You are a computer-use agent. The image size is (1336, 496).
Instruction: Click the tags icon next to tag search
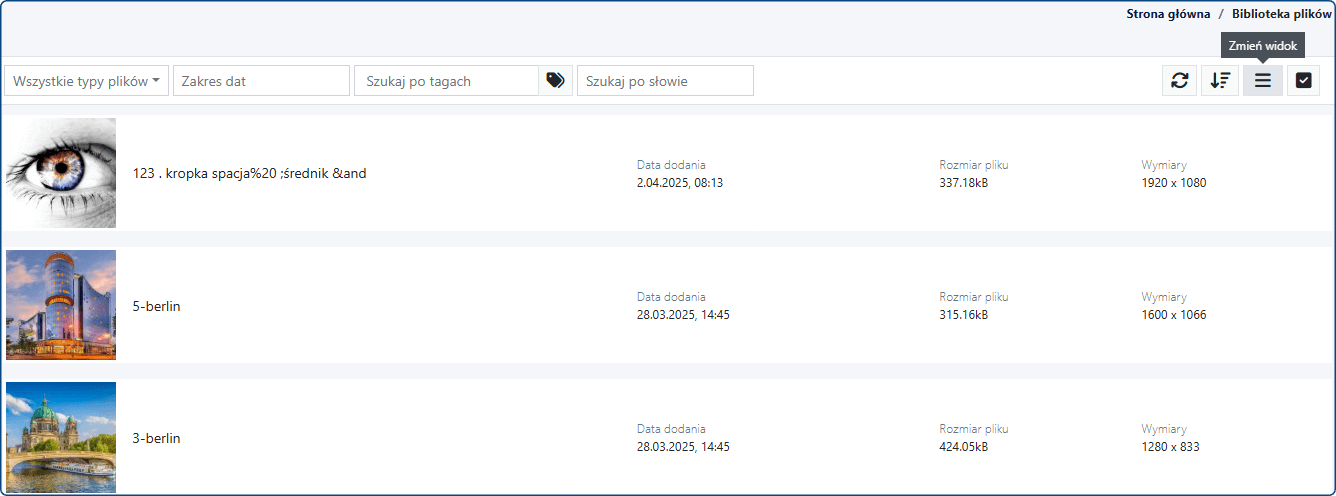point(555,81)
